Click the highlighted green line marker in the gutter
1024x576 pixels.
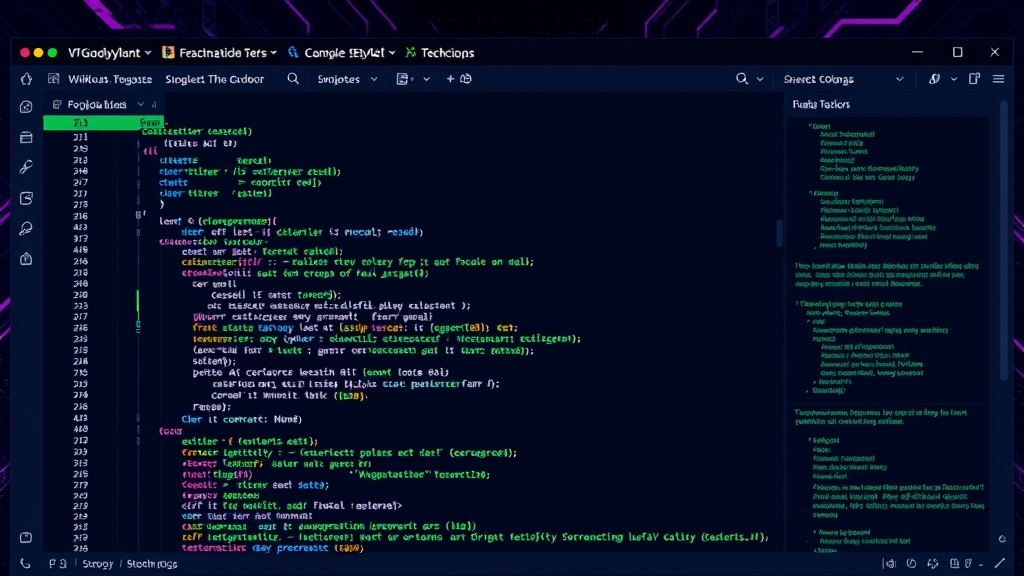coord(75,122)
